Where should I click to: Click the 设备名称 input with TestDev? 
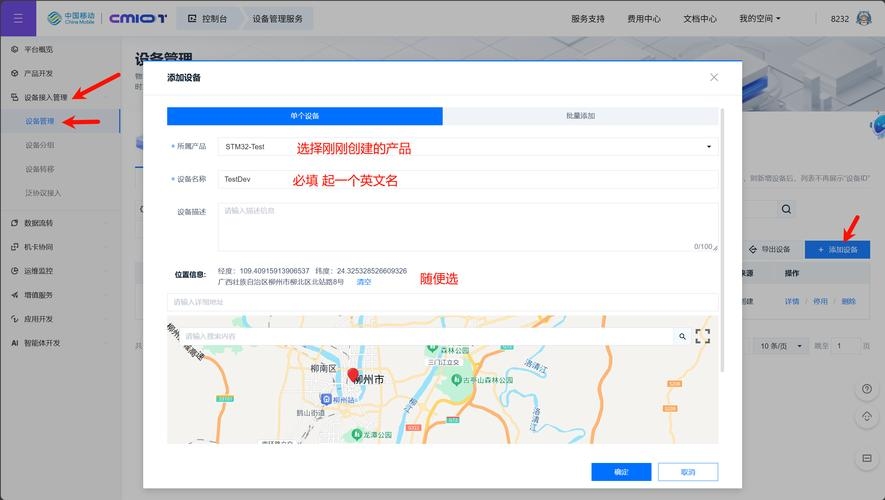coord(468,179)
